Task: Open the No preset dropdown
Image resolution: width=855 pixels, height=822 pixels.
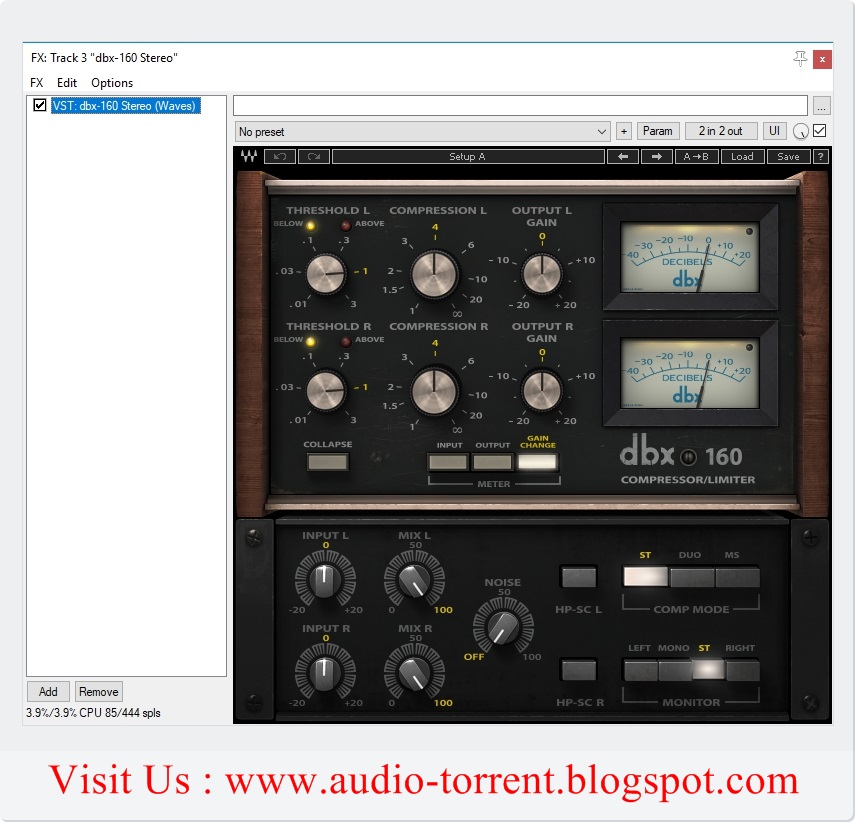Action: (x=422, y=131)
